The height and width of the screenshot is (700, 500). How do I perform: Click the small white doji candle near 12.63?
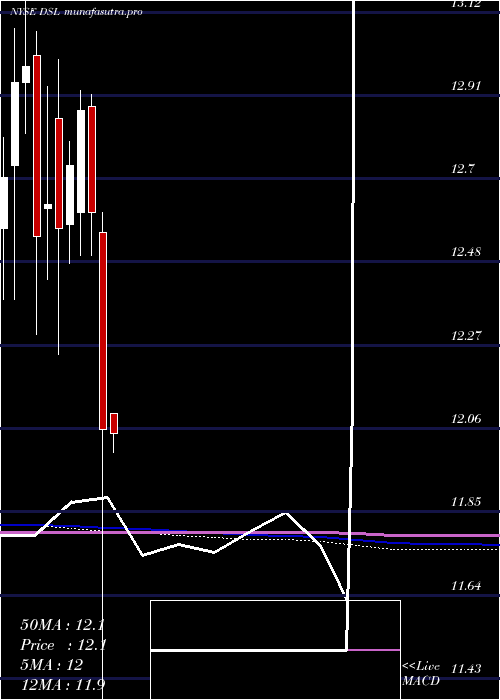click(x=48, y=206)
